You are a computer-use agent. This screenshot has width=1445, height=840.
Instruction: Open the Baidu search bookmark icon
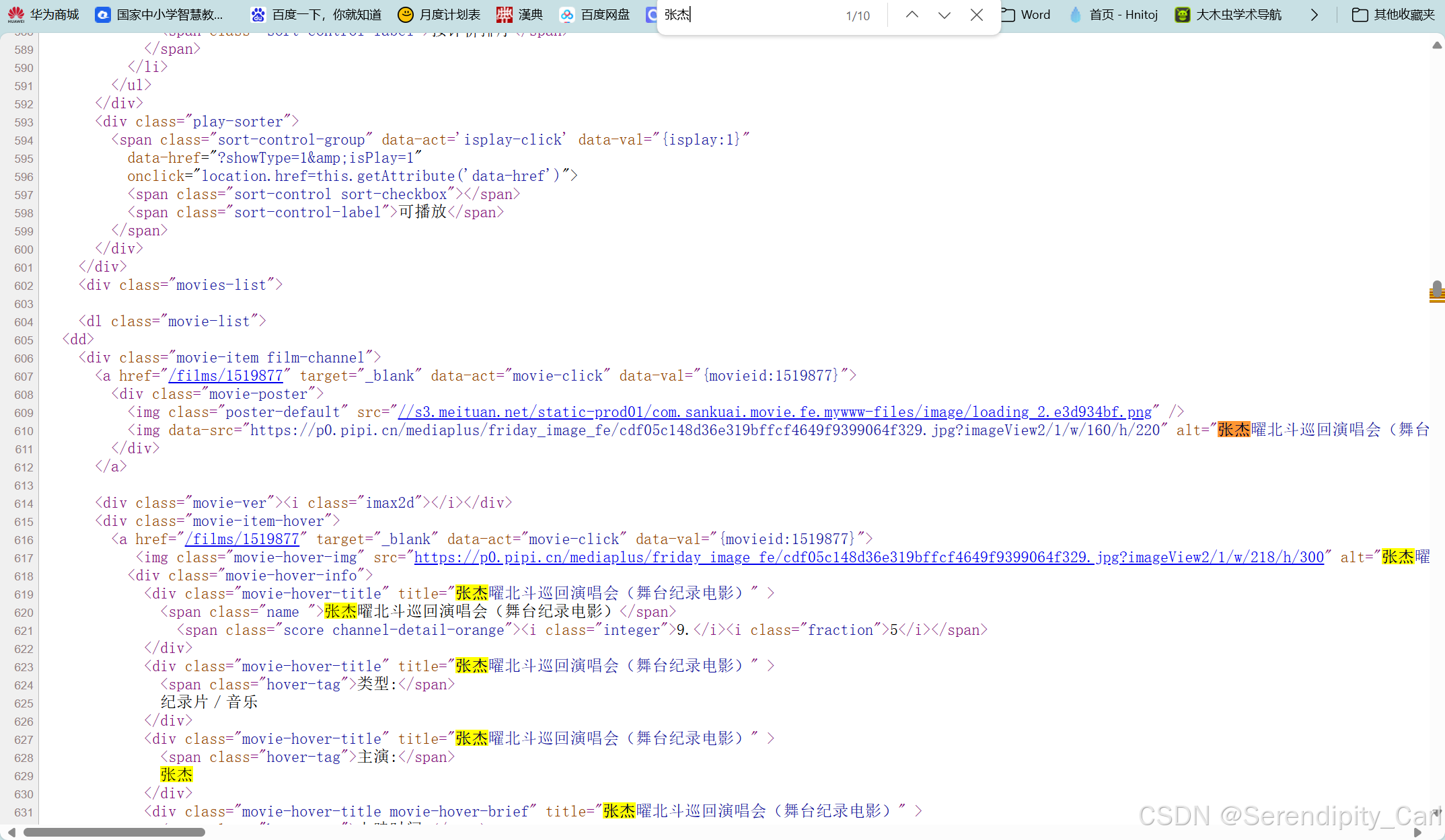(258, 14)
